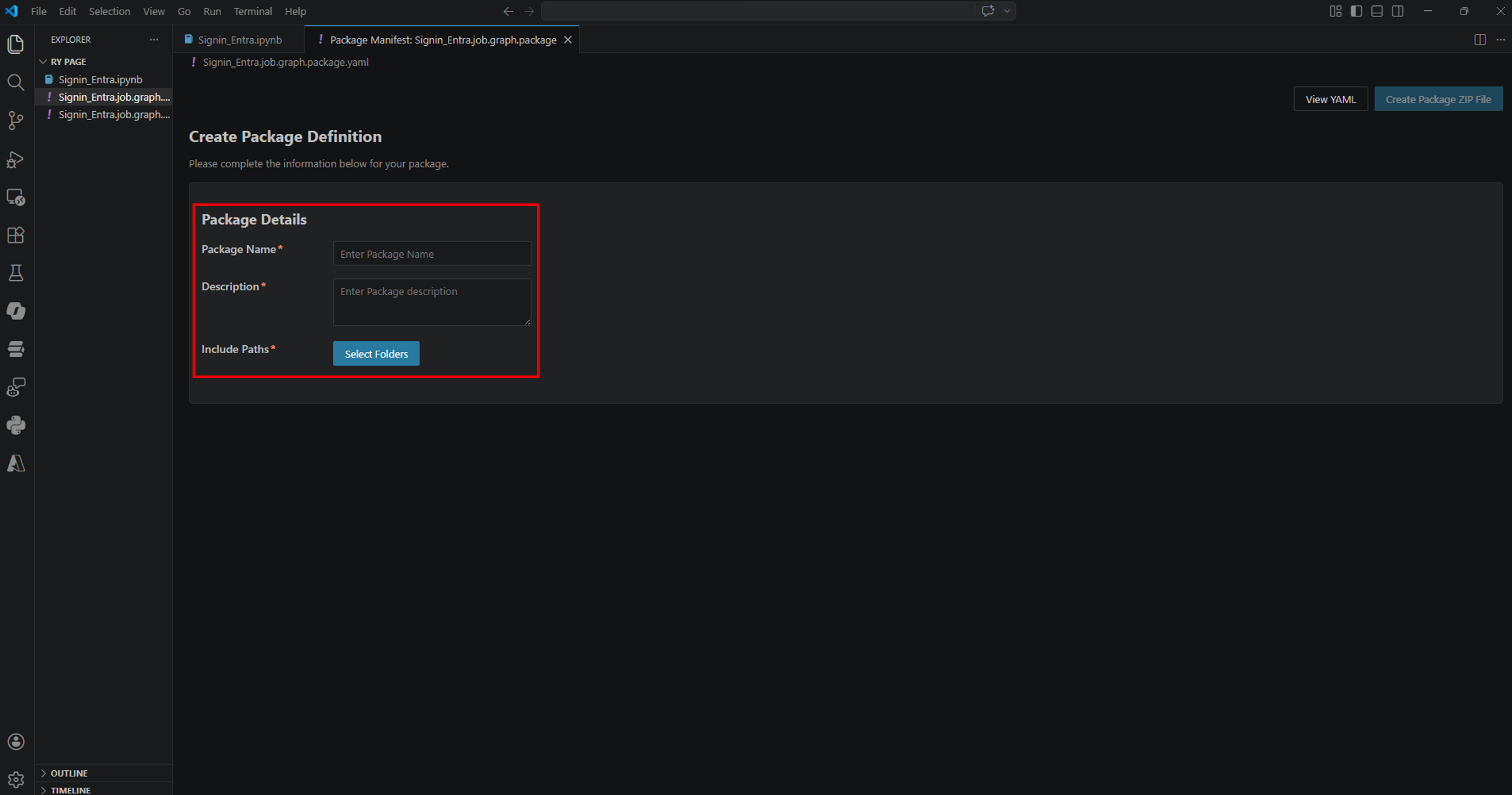Focus the Package Name input field

pos(432,254)
